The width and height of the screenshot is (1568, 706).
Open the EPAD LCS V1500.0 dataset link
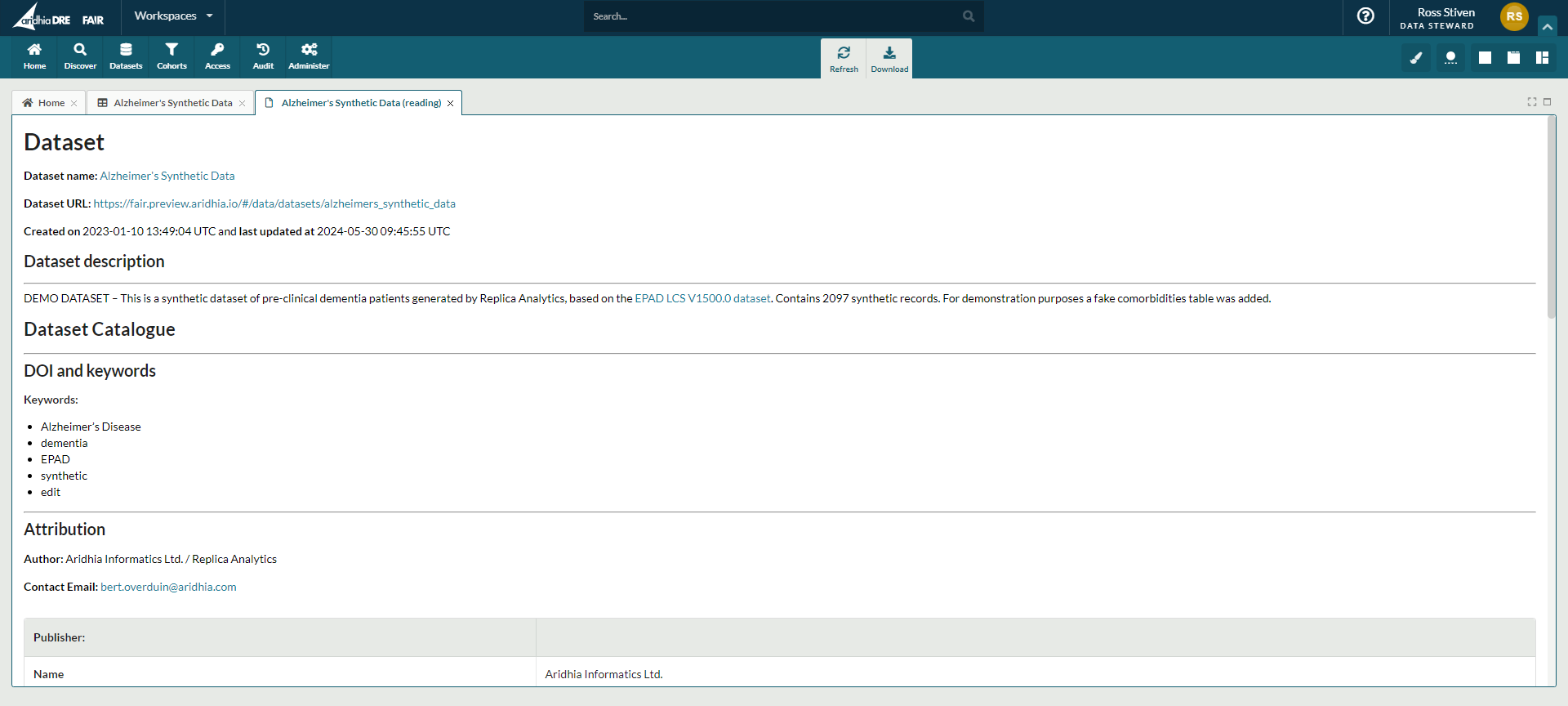pos(702,298)
